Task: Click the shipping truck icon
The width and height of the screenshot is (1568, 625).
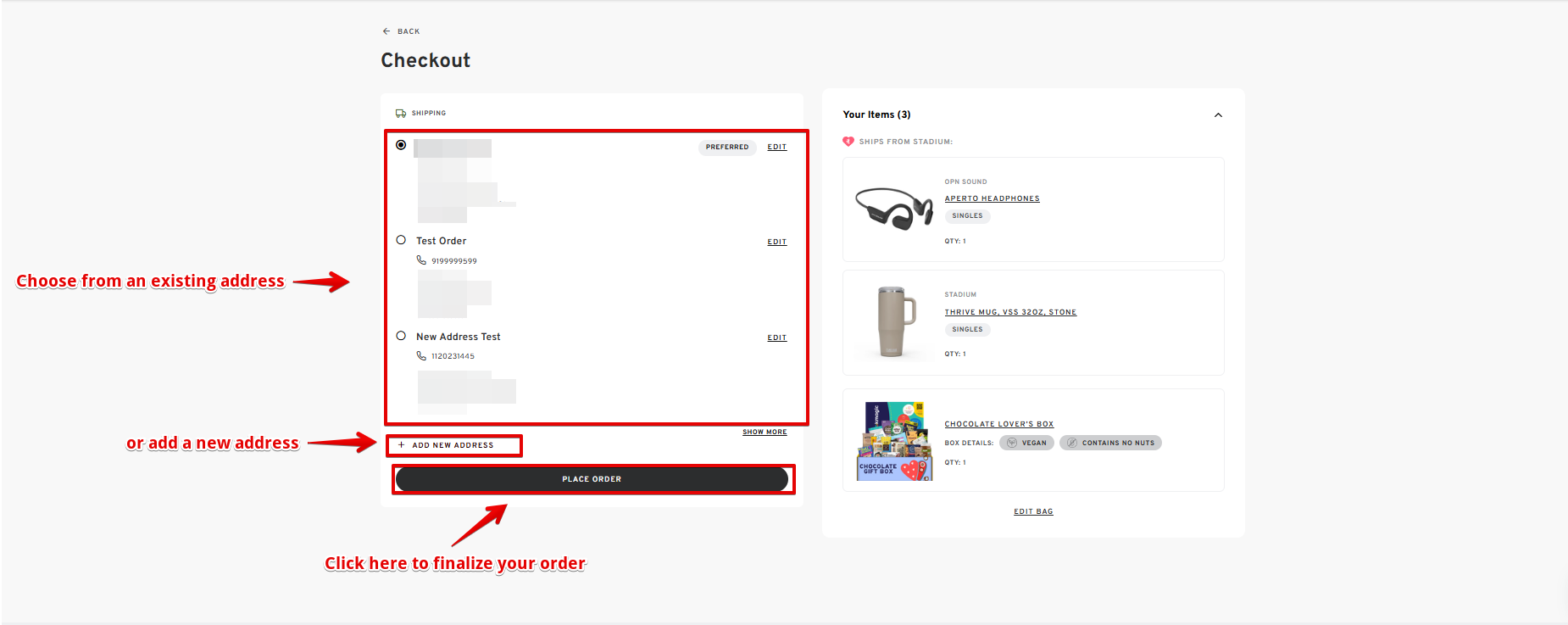Action: coord(401,113)
